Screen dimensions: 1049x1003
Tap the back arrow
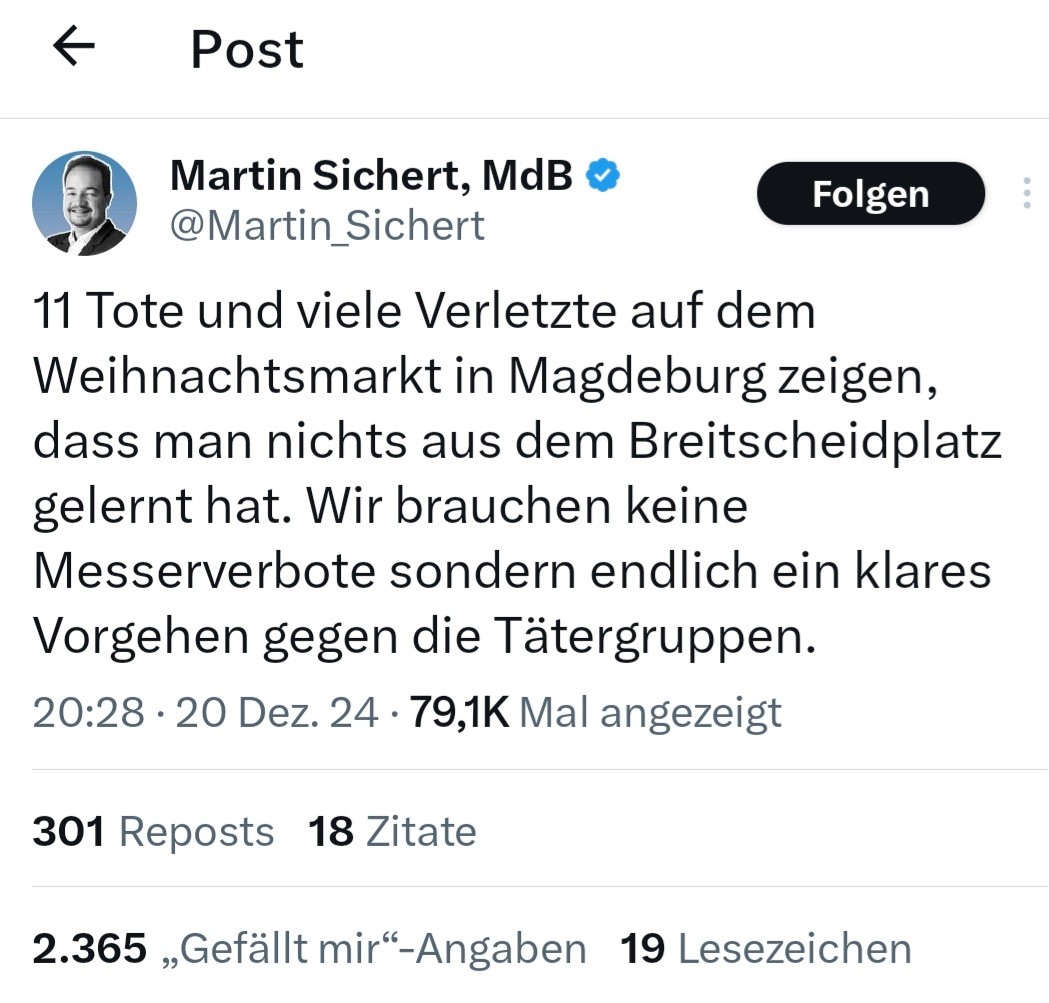click(73, 47)
